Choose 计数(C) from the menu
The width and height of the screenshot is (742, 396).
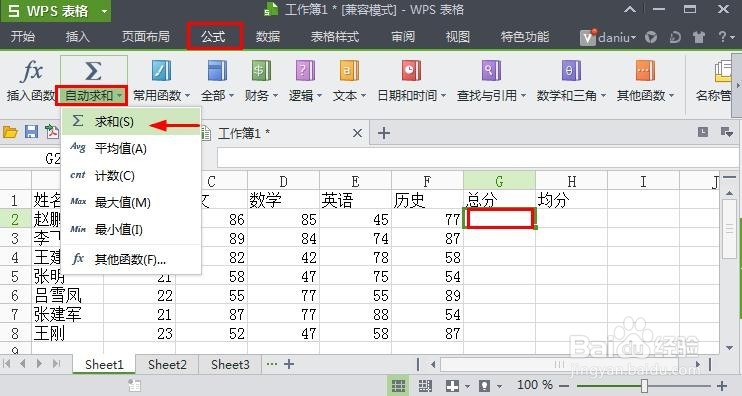coord(131,176)
